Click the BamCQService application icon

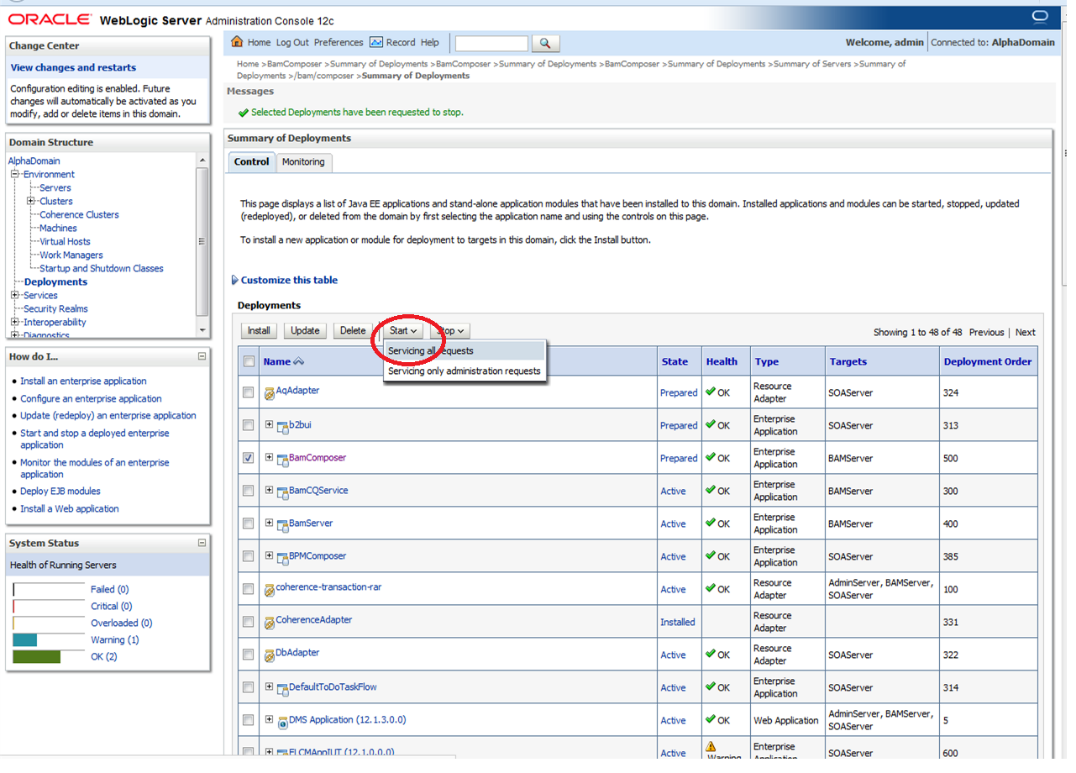282,493
